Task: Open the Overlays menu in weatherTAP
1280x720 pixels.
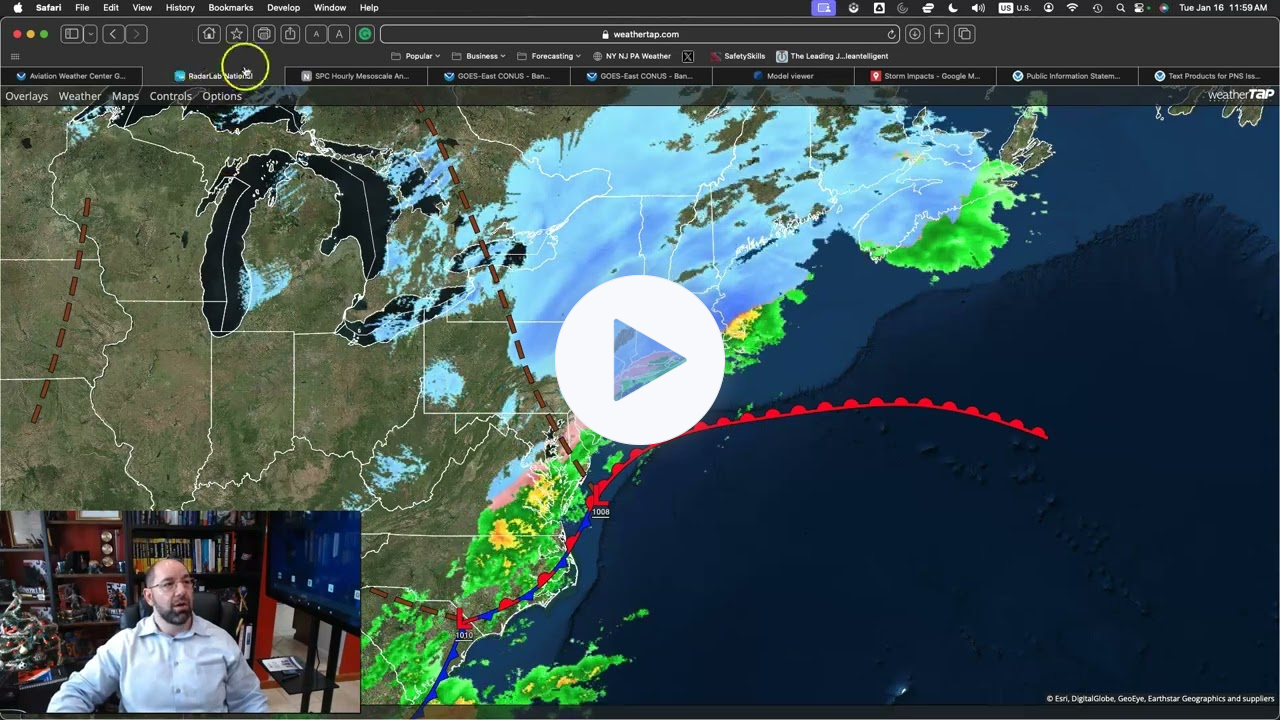Action: point(26,95)
